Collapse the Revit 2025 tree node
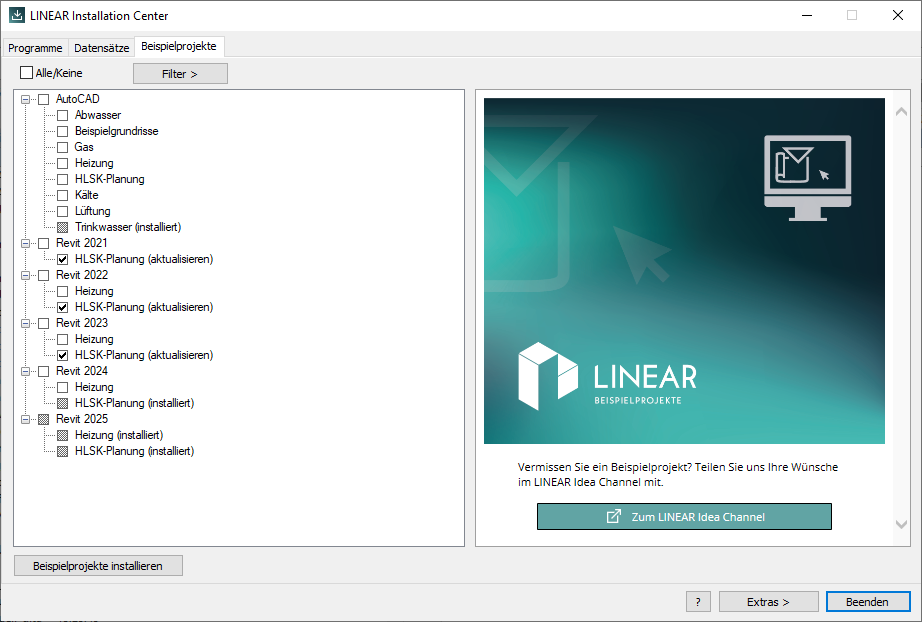This screenshot has width=922, height=622. click(x=25, y=419)
